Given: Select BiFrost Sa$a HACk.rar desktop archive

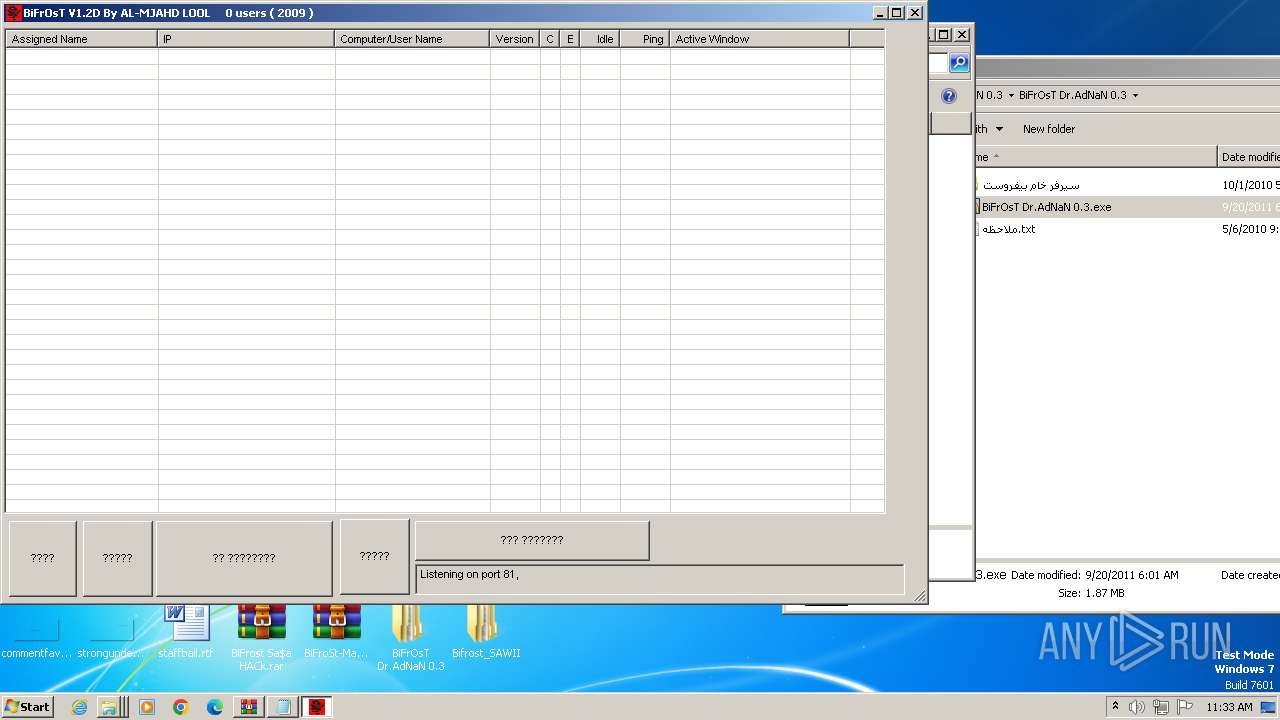Looking at the screenshot, I should click(x=261, y=638).
